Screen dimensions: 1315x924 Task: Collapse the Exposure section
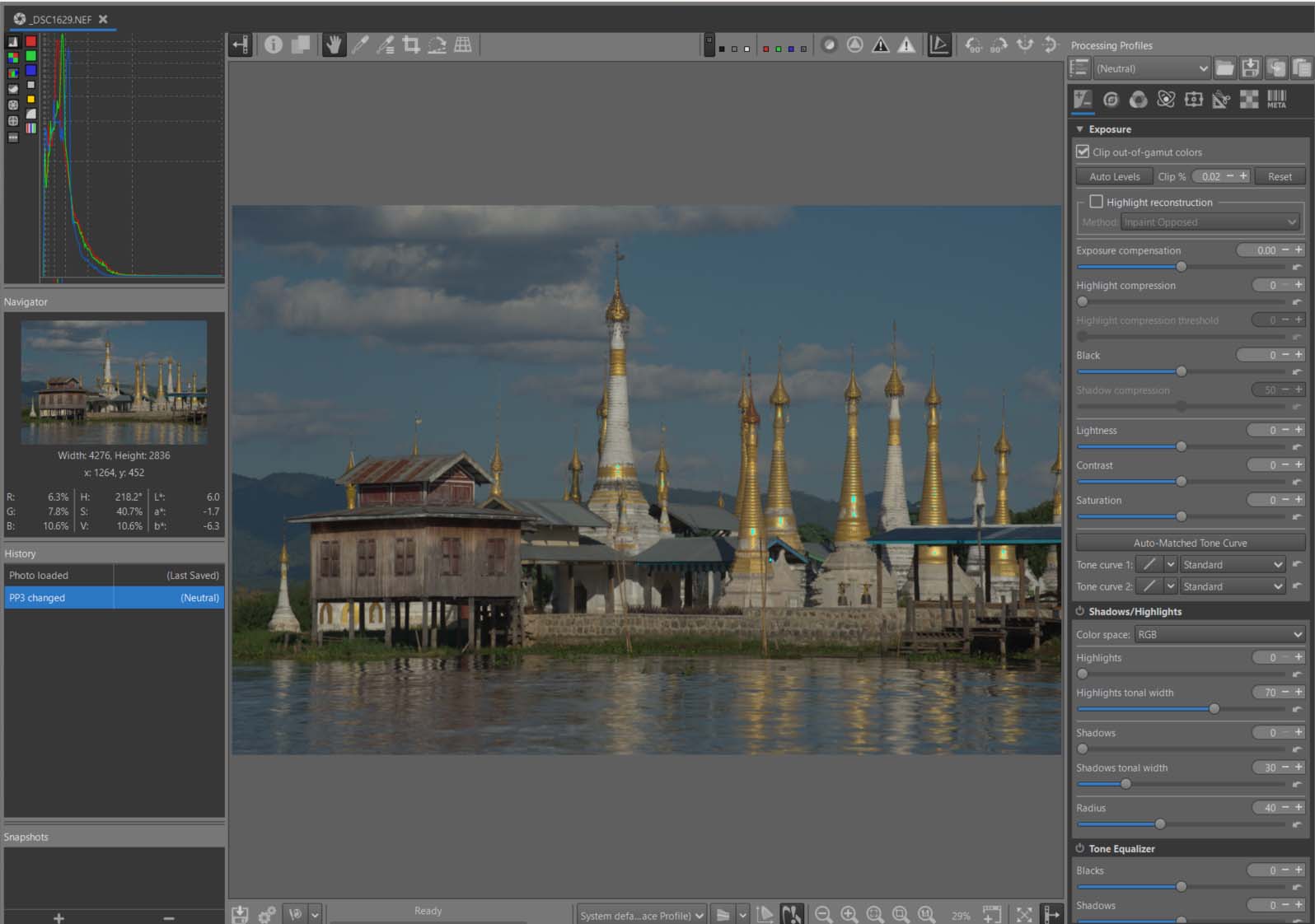(x=1080, y=129)
